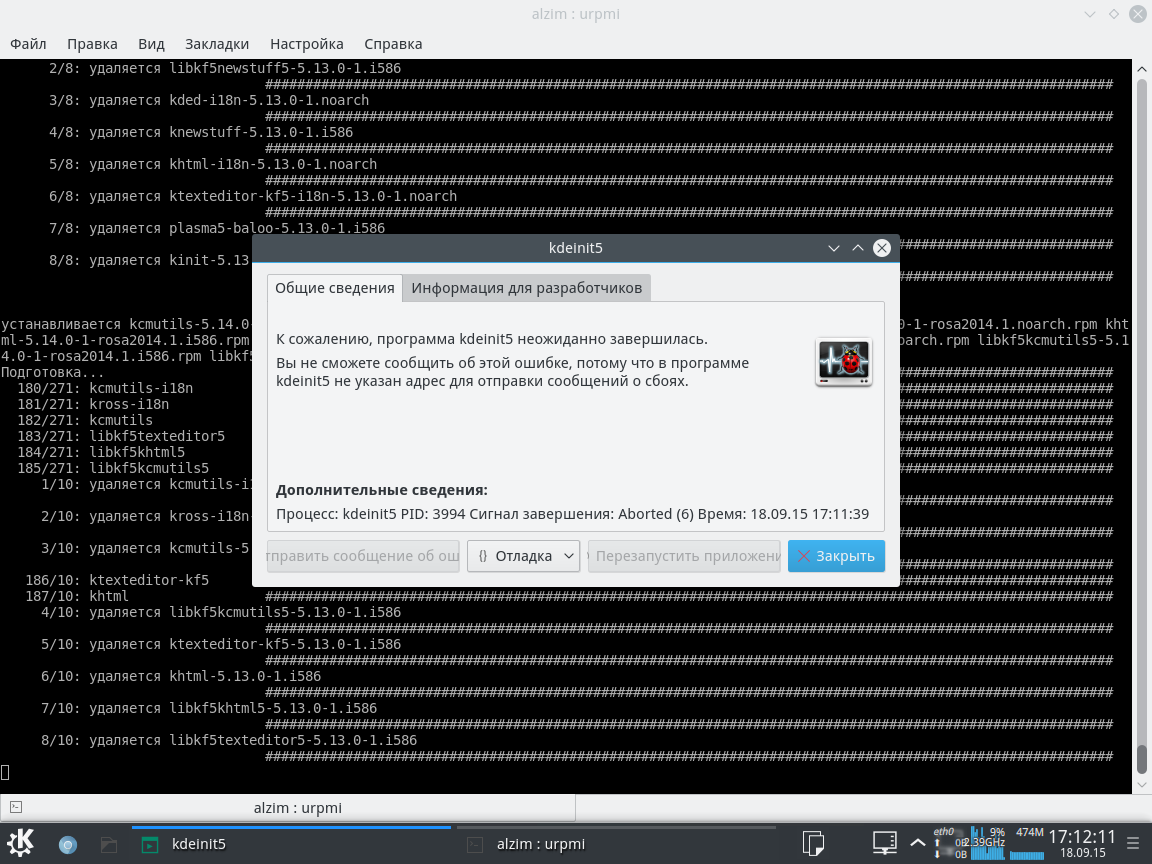
Task: Open the Файл menu
Action: (28, 44)
